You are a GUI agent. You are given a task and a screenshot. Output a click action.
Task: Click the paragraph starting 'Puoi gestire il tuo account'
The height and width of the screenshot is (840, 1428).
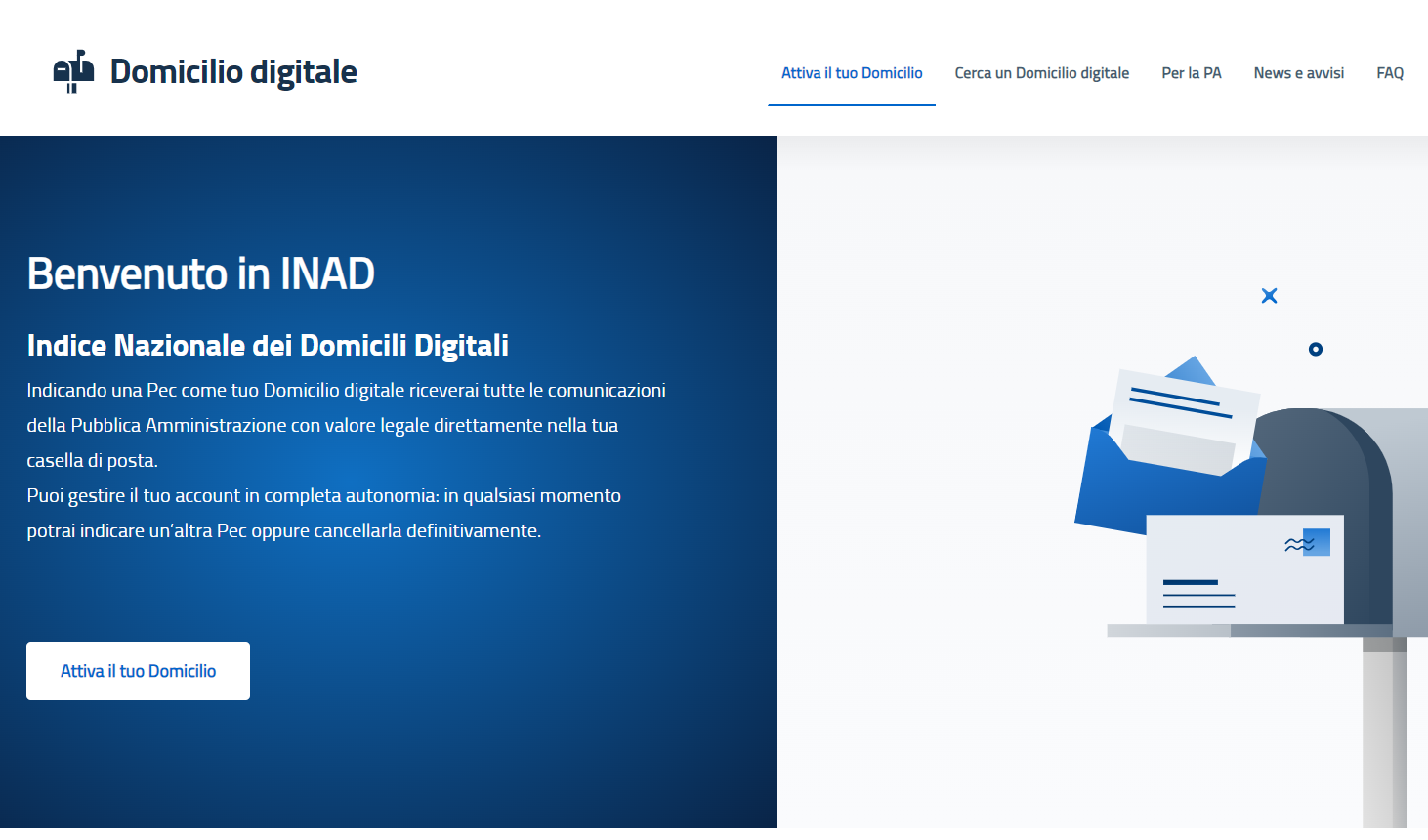[x=323, y=513]
